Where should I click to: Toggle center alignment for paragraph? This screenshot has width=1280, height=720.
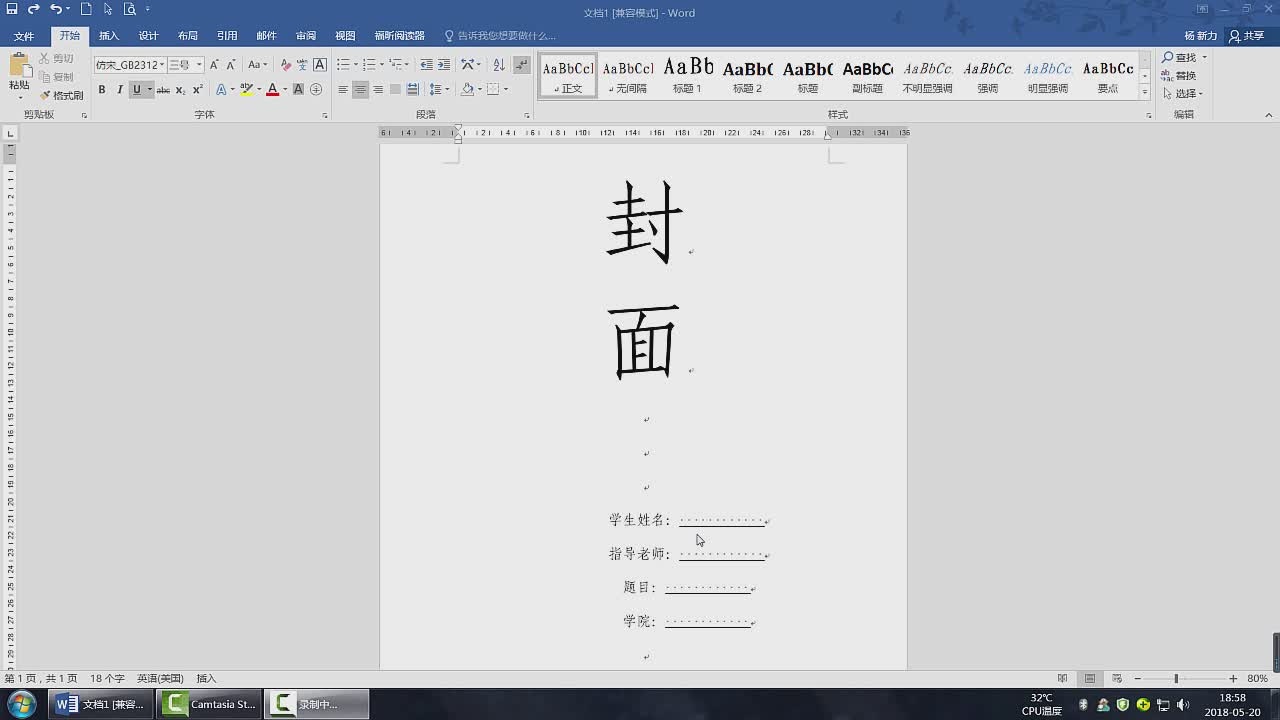[360, 90]
